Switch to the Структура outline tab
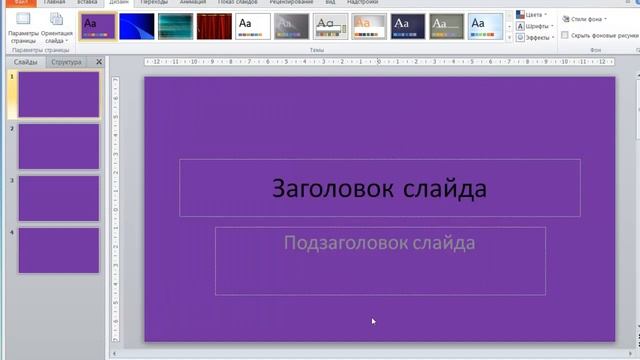 pyautogui.click(x=66, y=62)
